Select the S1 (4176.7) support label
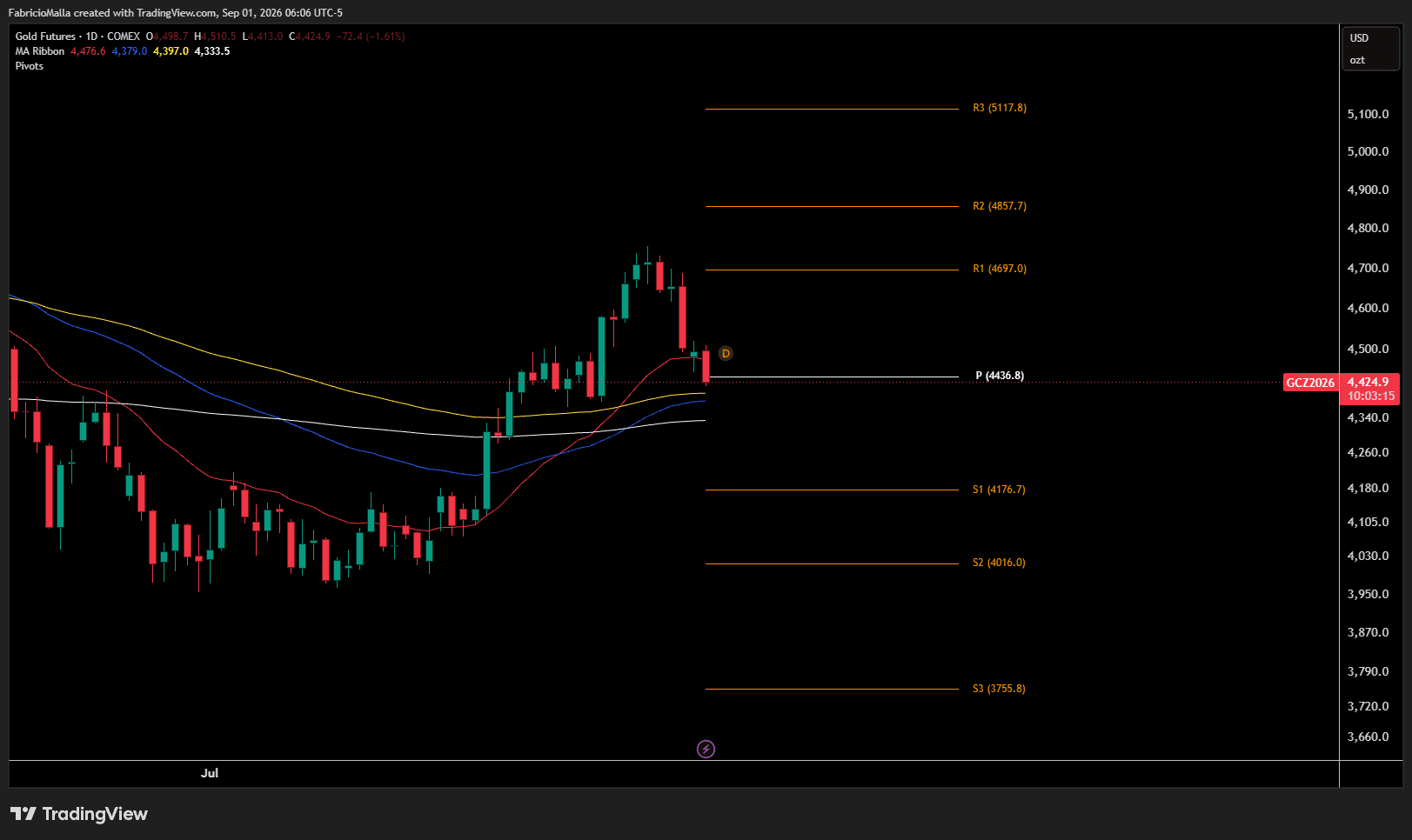1412x840 pixels. pyautogui.click(x=999, y=490)
